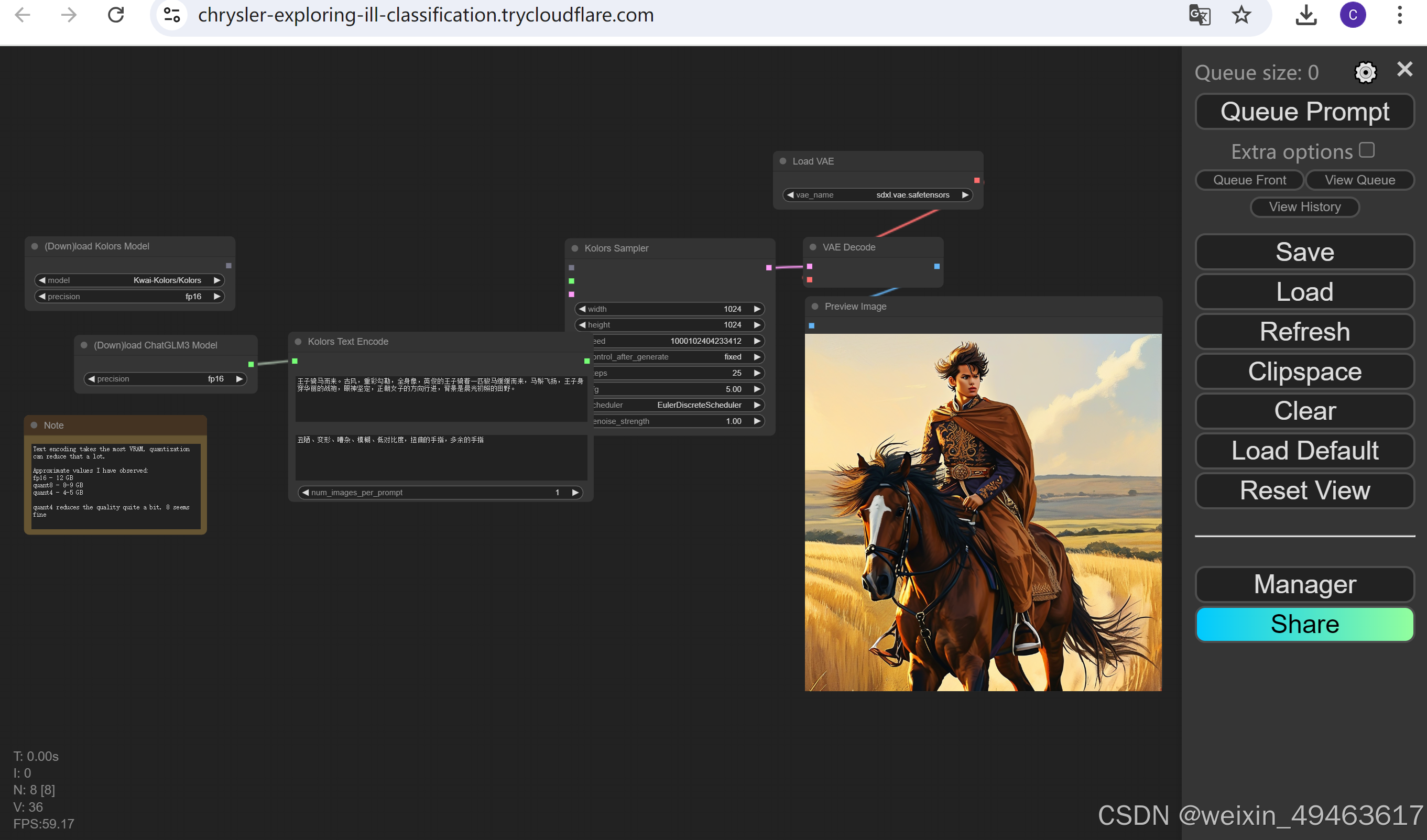Open ComfyUI settings gear icon

[1365, 72]
